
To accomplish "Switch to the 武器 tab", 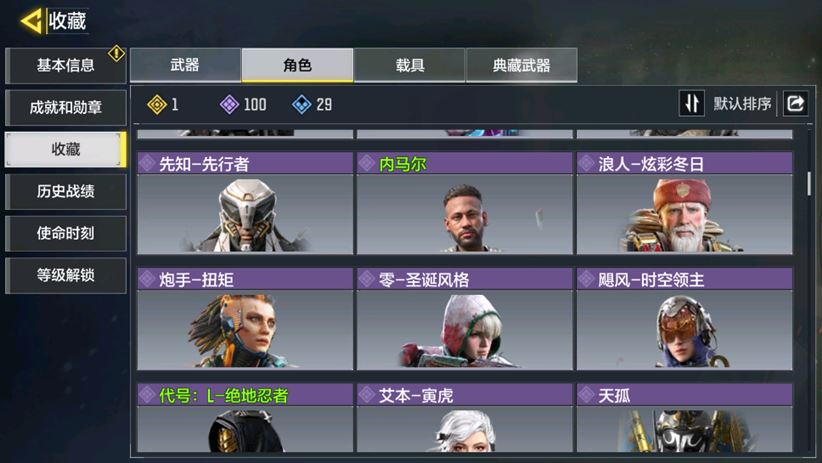I will [185, 65].
